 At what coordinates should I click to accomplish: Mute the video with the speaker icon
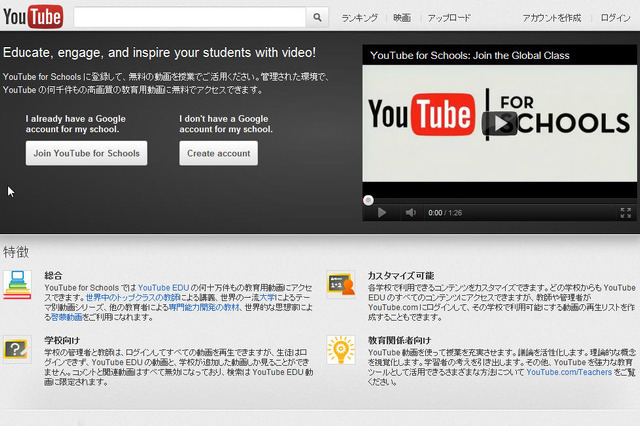410,213
